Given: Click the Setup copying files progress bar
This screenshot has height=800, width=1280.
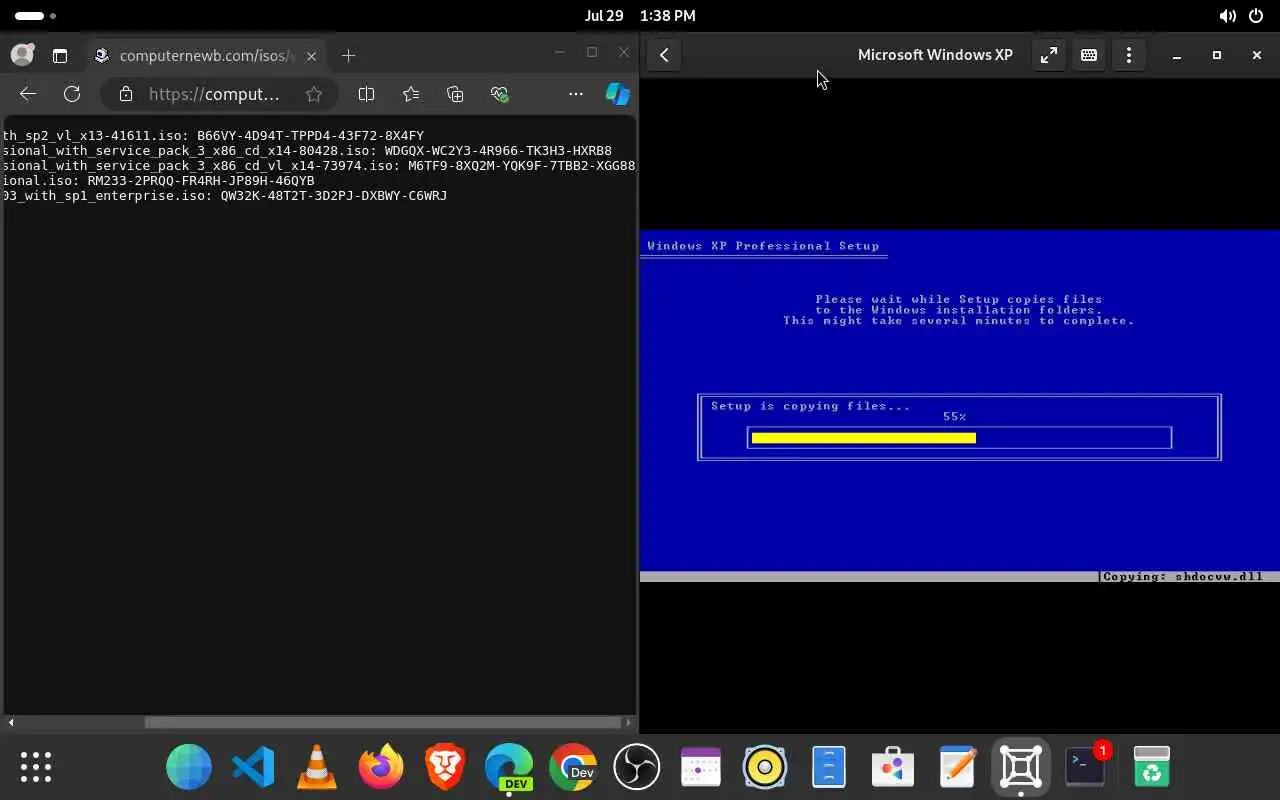Looking at the screenshot, I should 959,437.
